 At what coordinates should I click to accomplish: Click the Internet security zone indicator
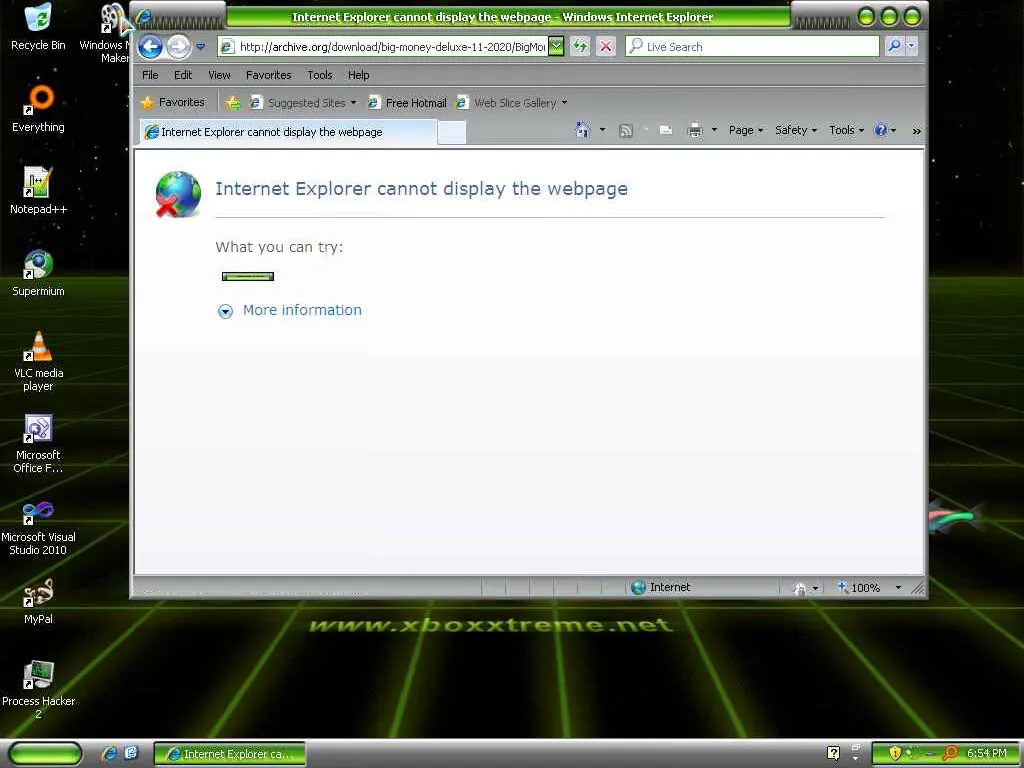tap(661, 587)
